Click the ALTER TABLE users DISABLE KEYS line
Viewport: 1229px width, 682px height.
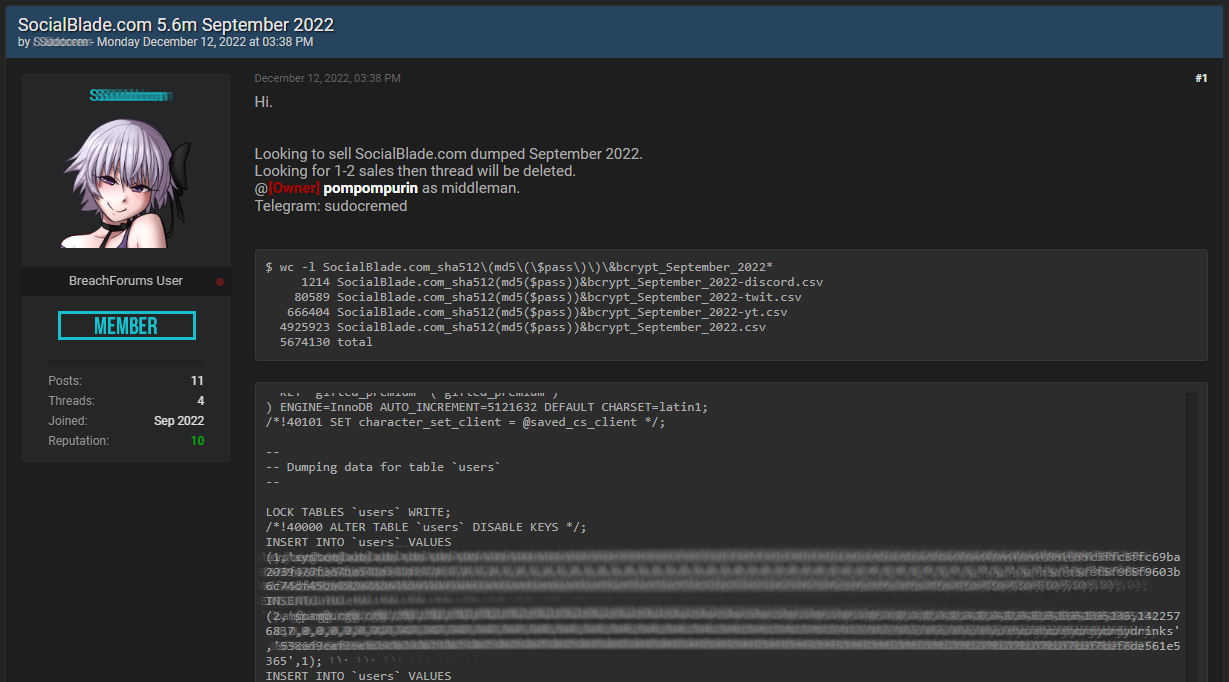tap(426, 527)
